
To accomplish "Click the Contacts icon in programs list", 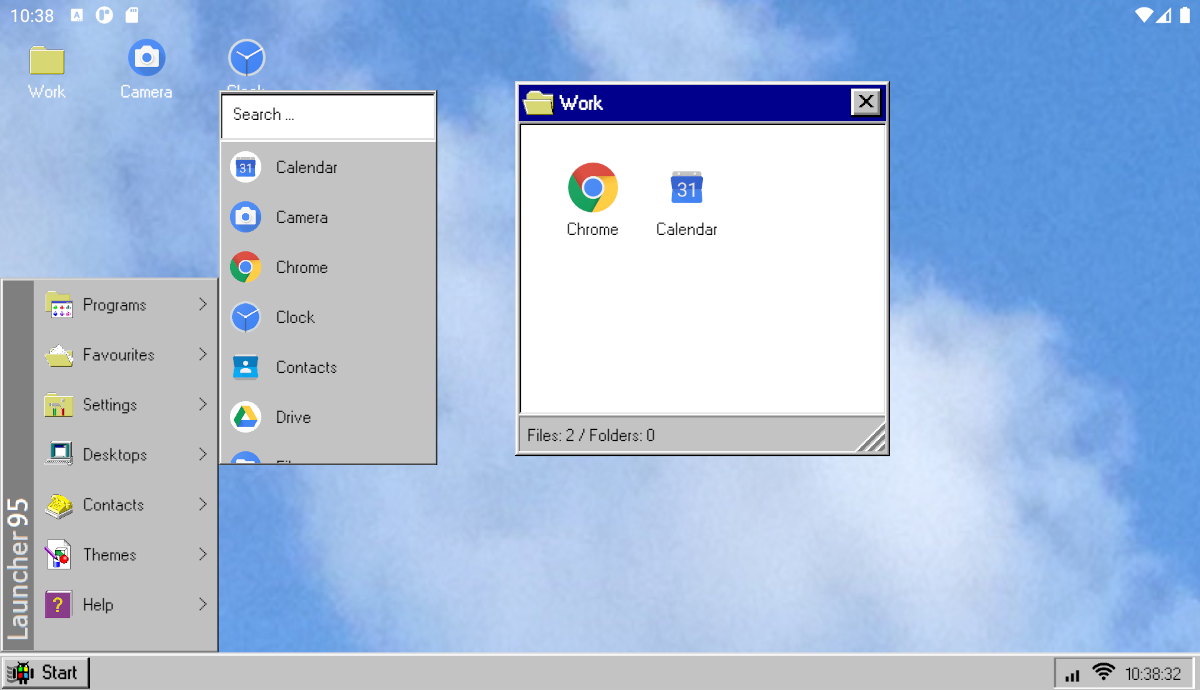I will (x=246, y=367).
